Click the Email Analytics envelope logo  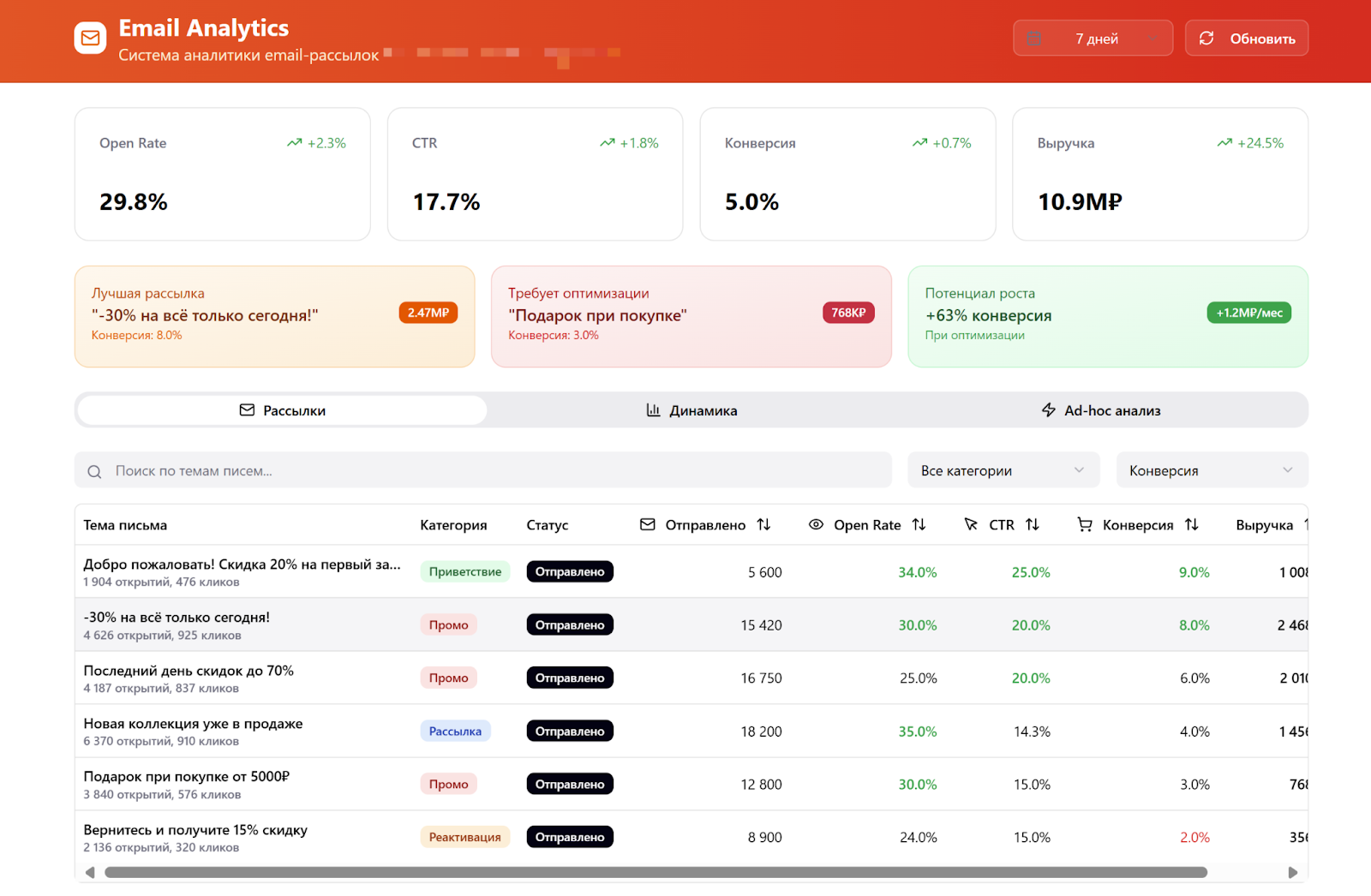90,38
